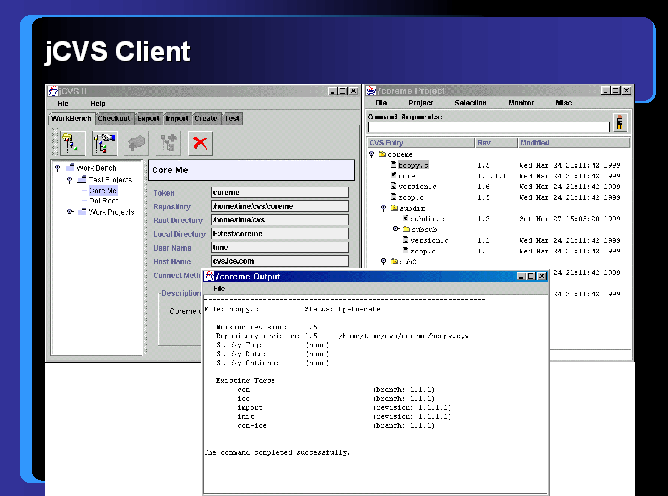This screenshot has width=668, height=496.
Task: Collapse the WorkBench root tree node
Action: [x=57, y=168]
